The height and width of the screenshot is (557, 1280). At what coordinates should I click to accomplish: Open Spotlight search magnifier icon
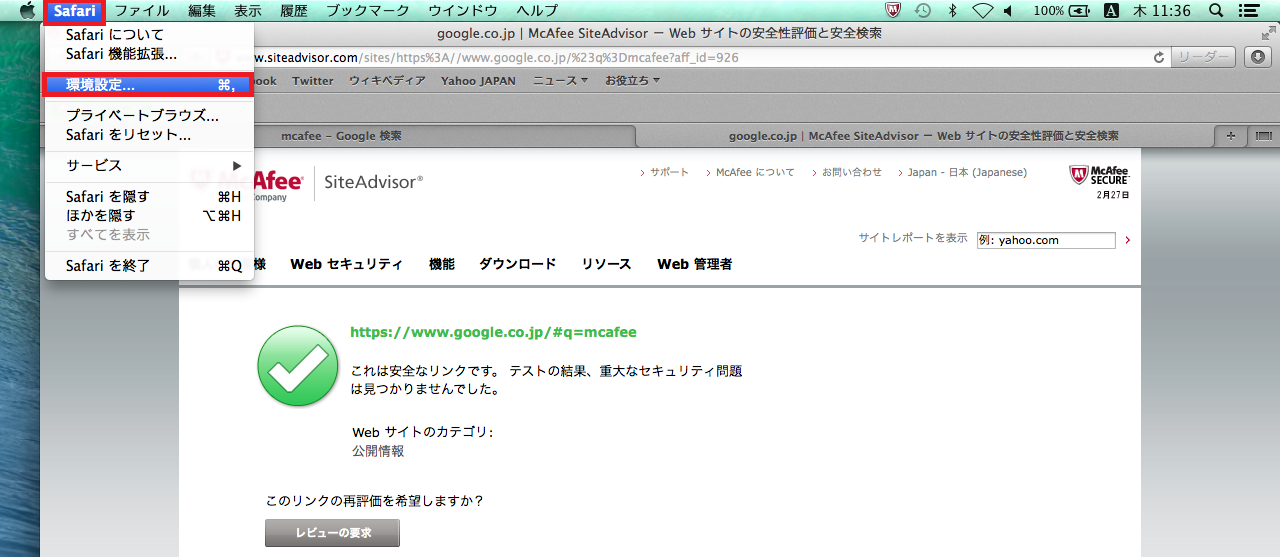[1215, 11]
